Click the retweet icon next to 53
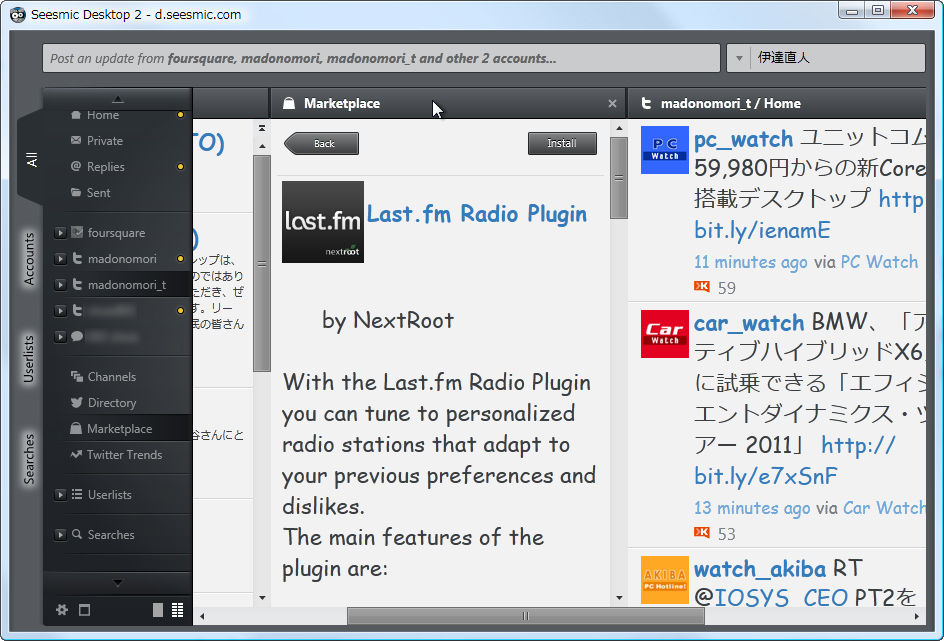944x641 pixels. [x=702, y=532]
